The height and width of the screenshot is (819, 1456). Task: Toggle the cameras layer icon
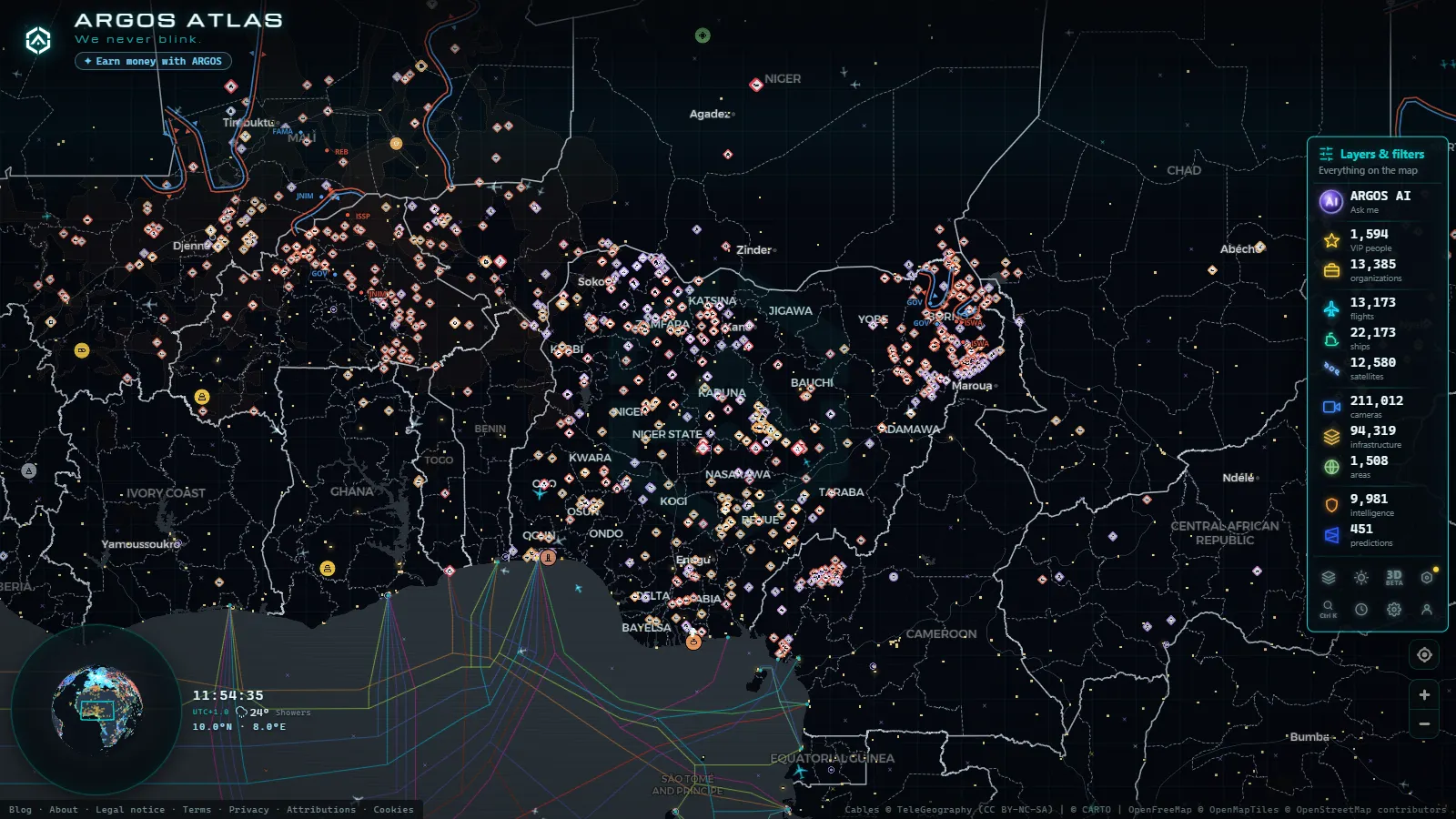coord(1331,407)
